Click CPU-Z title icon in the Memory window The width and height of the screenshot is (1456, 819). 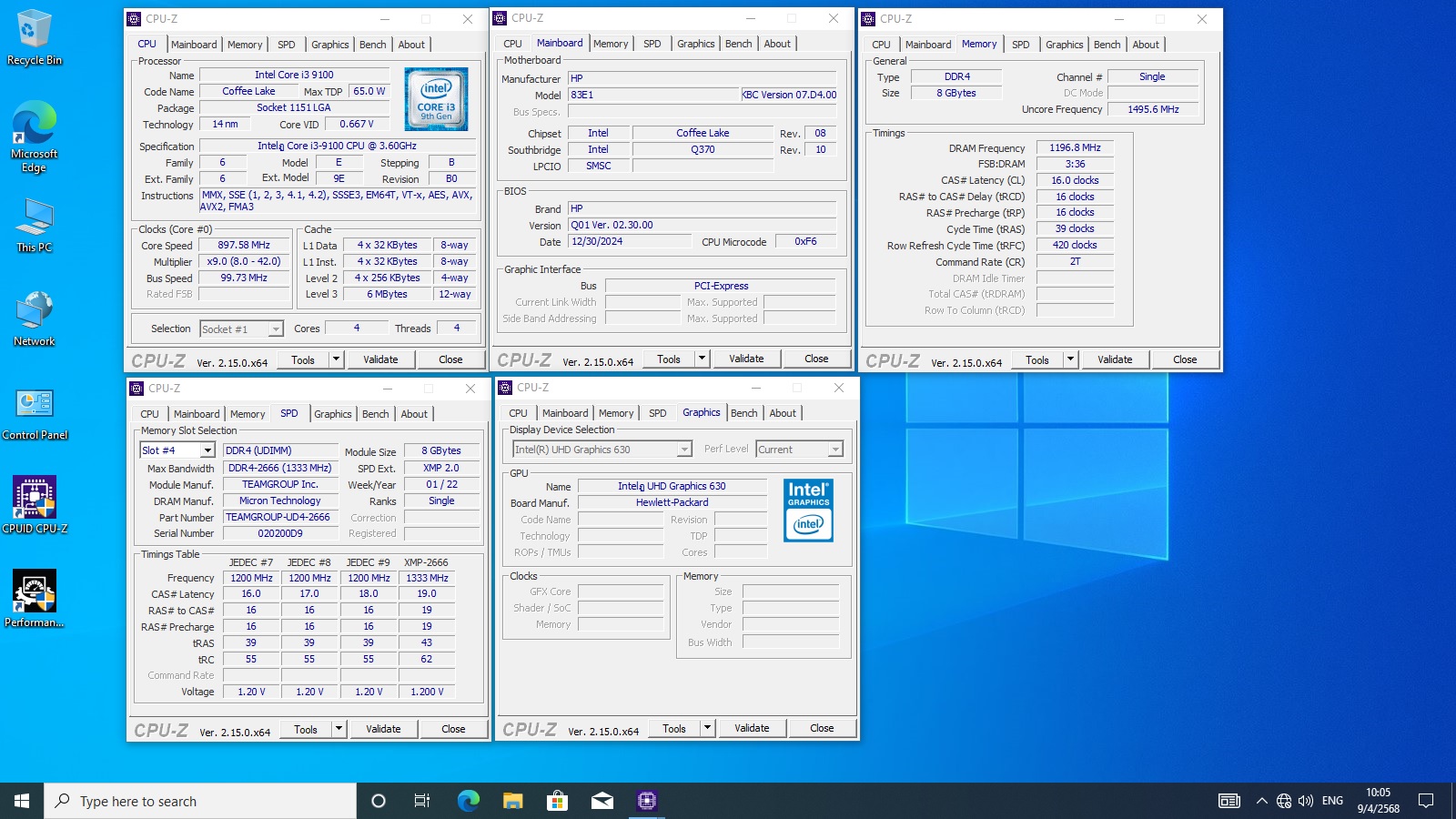click(x=868, y=19)
